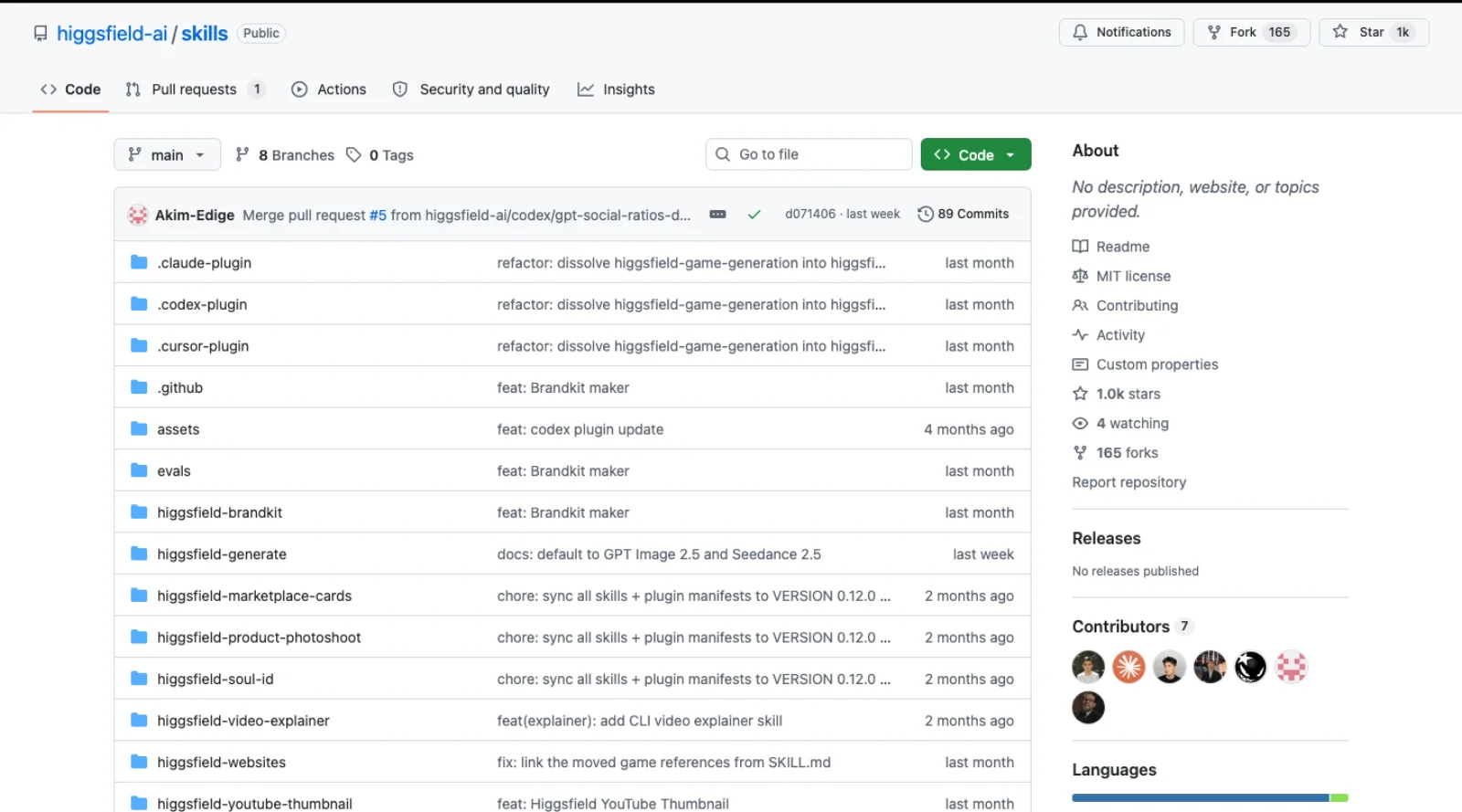Viewport: 1462px width, 812px height.
Task: Click the orange starburst contributor avatar
Action: coord(1128,667)
